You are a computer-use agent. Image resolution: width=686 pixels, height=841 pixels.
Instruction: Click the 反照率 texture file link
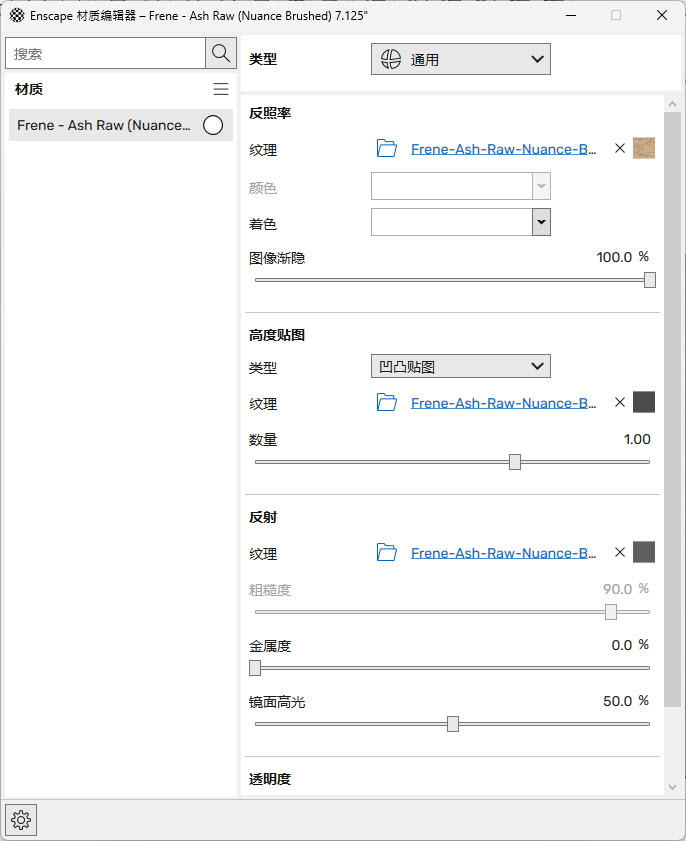[503, 149]
